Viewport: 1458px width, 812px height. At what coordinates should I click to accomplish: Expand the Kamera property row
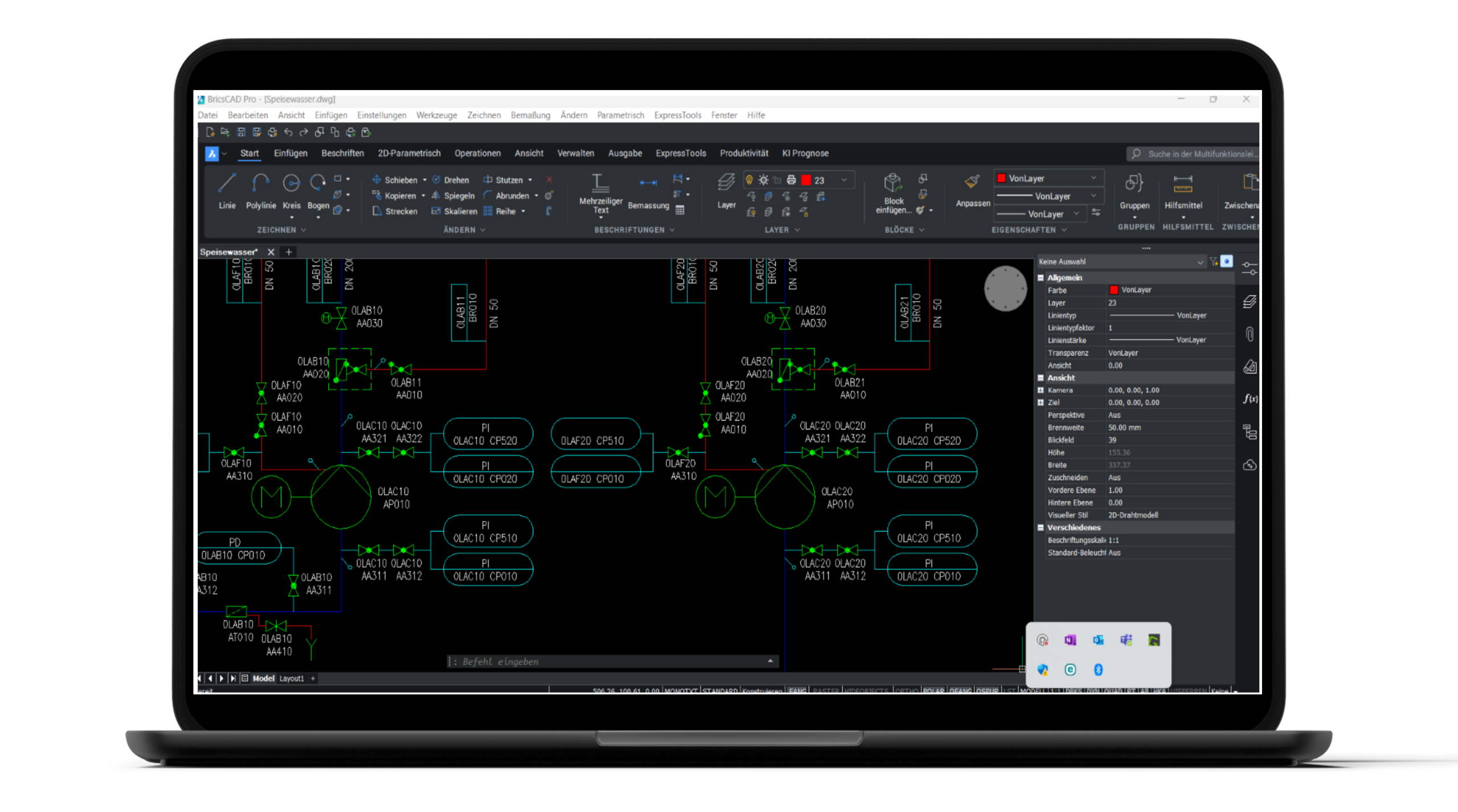click(1041, 391)
